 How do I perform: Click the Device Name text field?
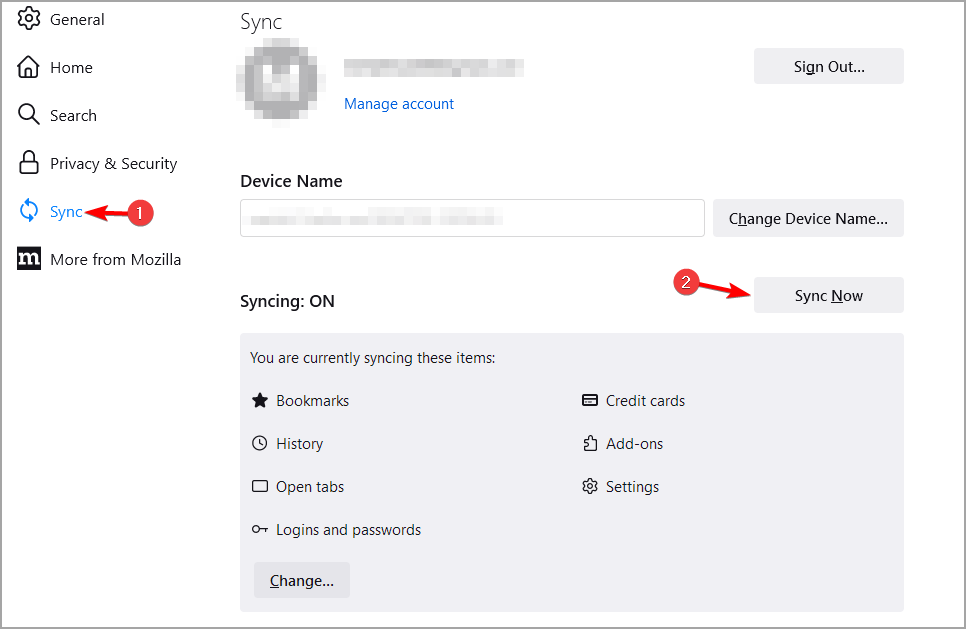[472, 217]
